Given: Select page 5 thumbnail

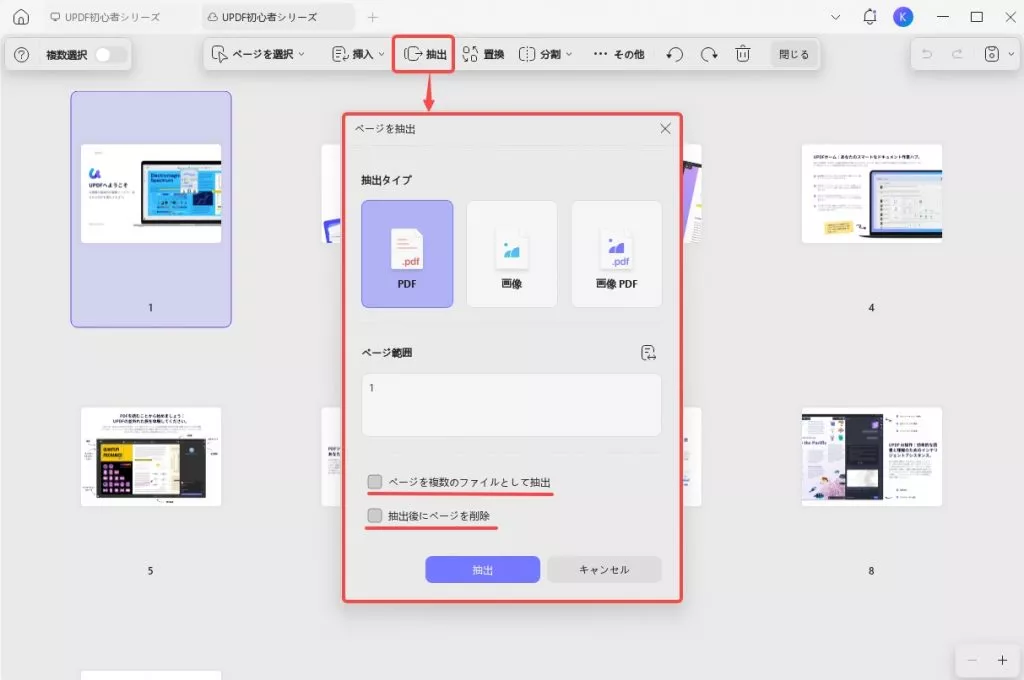Looking at the screenshot, I should [x=151, y=457].
